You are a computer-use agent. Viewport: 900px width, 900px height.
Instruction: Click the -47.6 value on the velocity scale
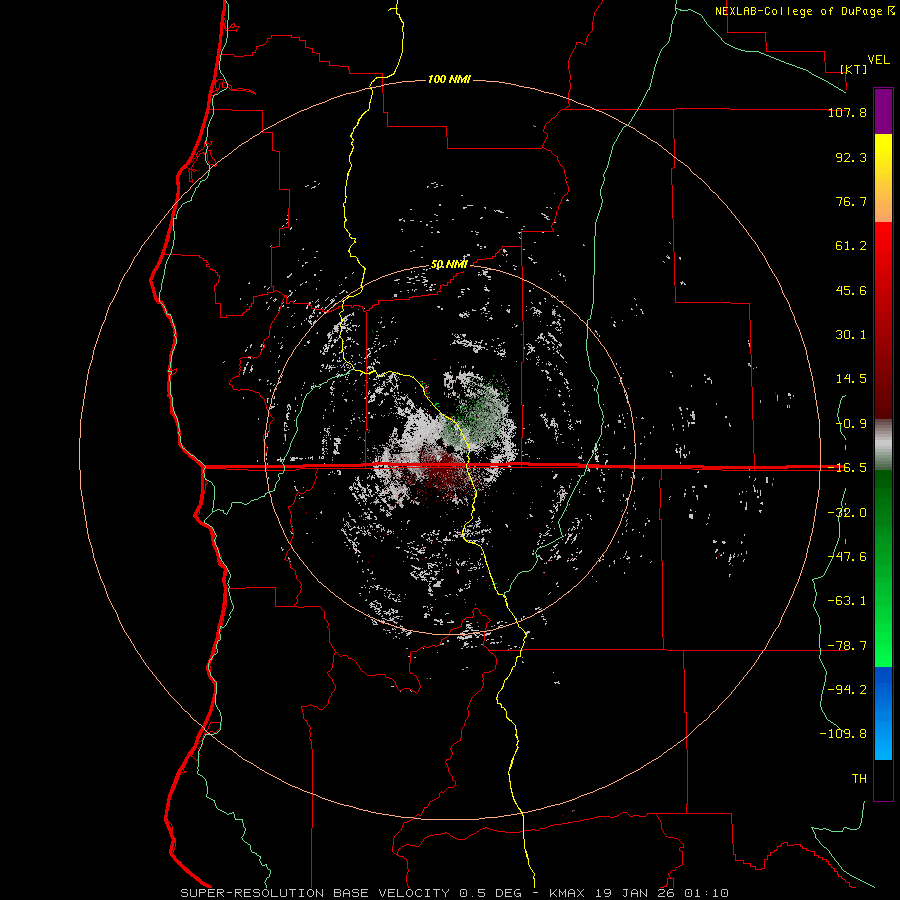point(847,557)
